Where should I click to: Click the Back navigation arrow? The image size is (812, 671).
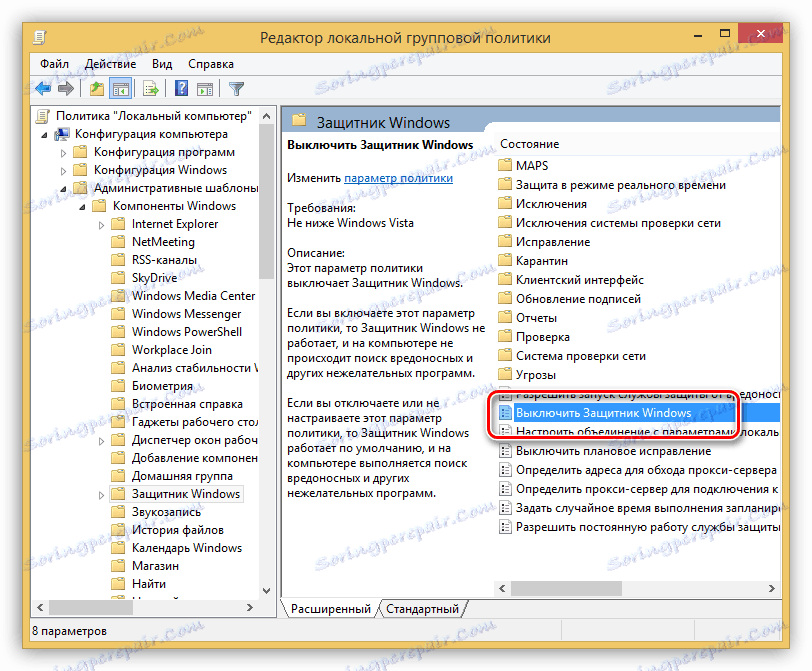42,88
